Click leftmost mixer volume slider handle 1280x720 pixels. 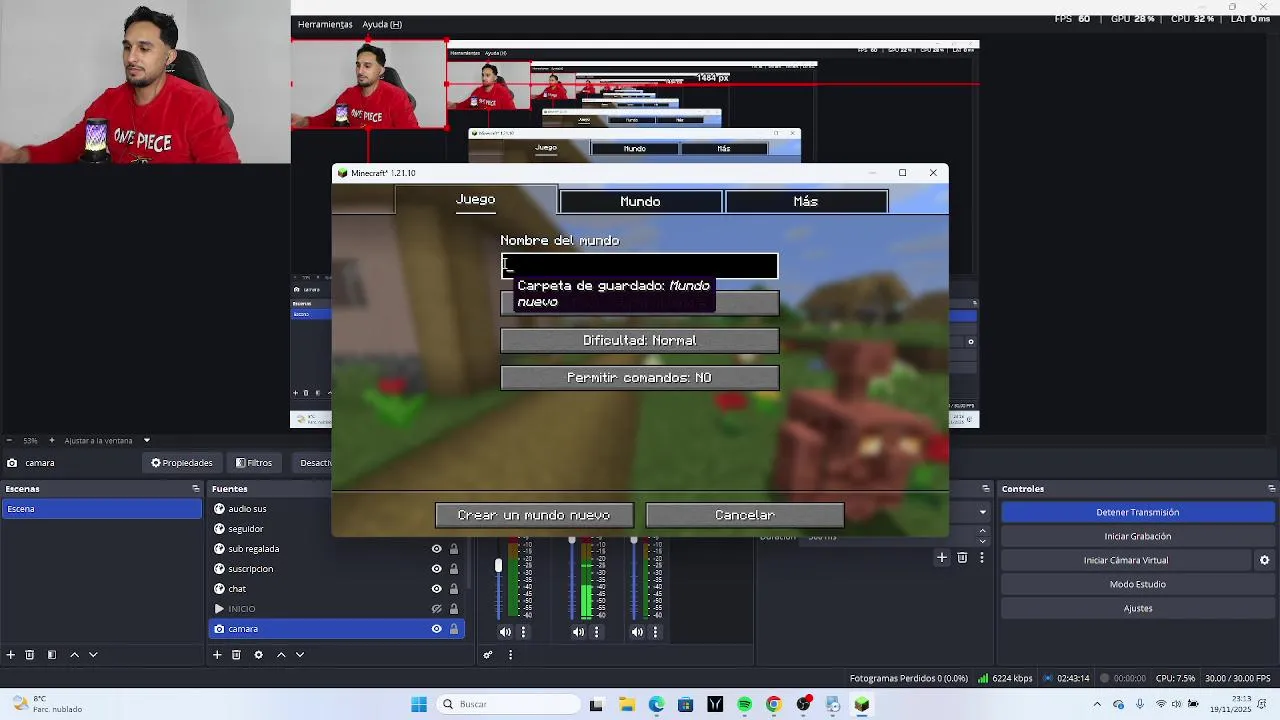tap(498, 566)
